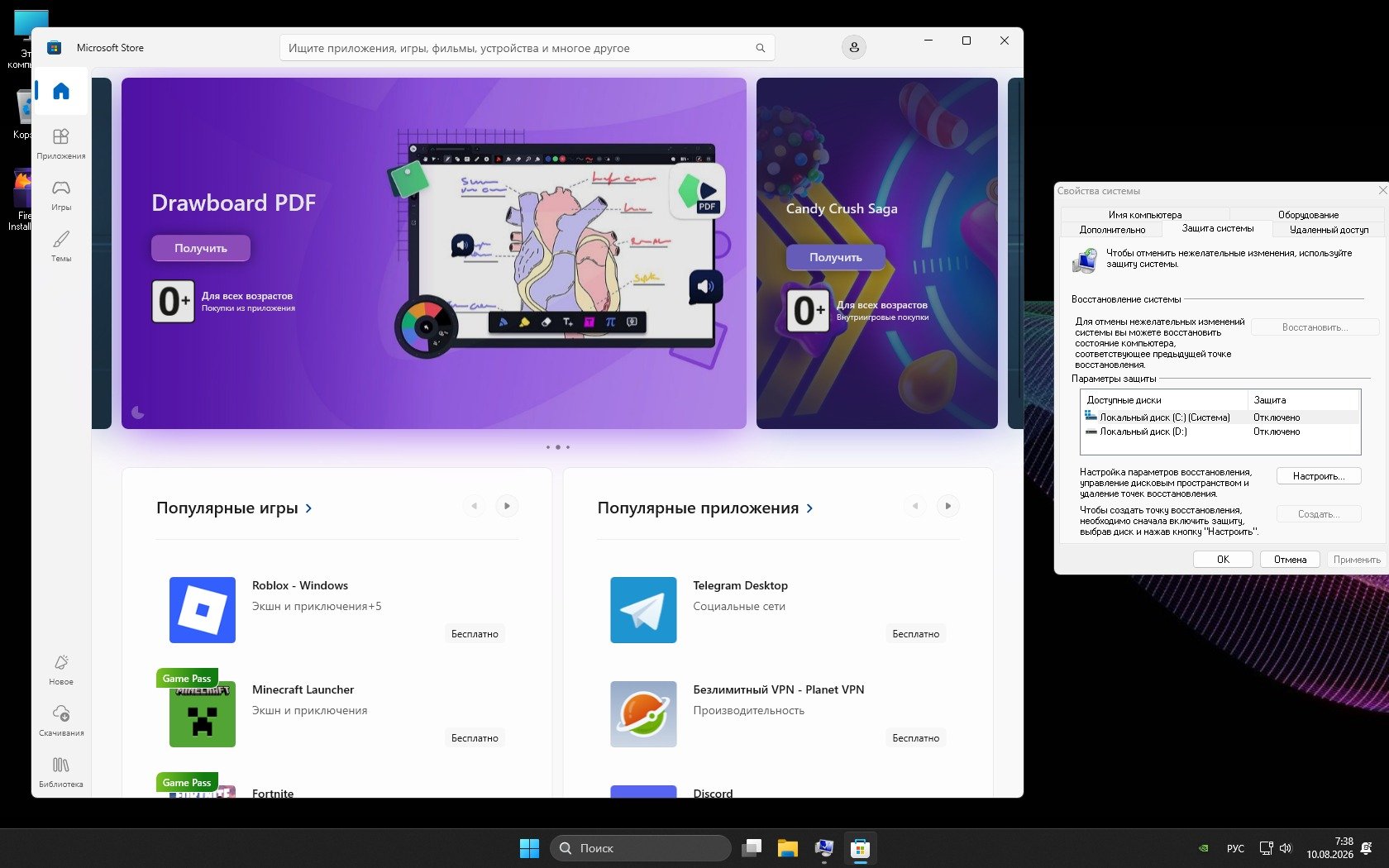The height and width of the screenshot is (868, 1389).
Task: Open Приложения section in Store sidebar
Action: (61, 143)
